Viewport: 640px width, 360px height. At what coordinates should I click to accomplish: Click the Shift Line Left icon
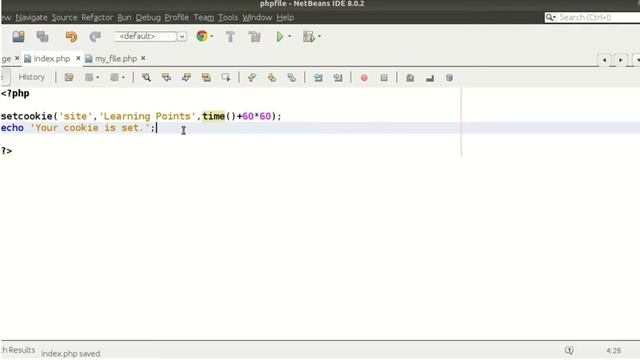[318, 78]
